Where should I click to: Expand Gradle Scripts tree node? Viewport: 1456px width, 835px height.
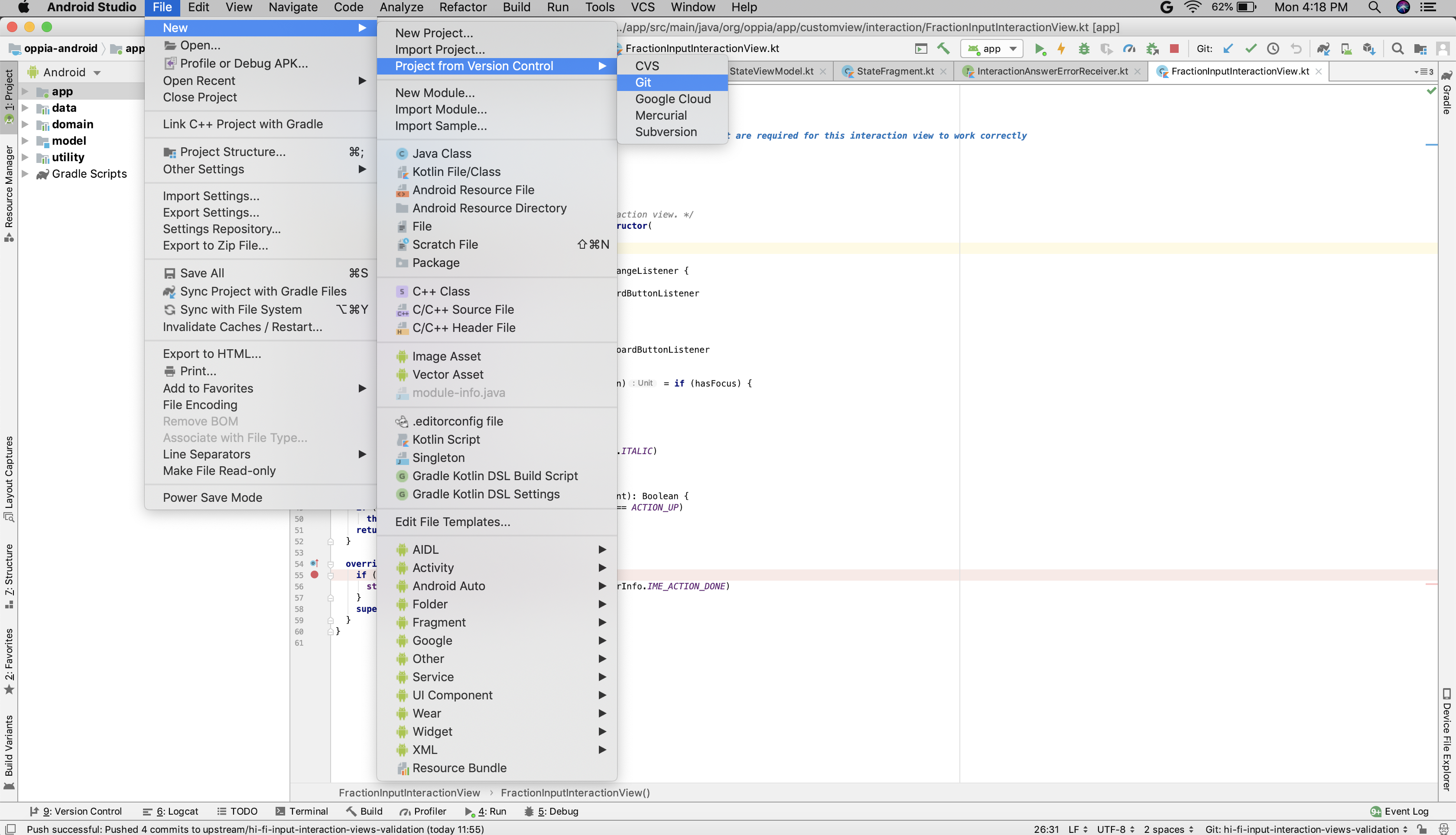click(x=25, y=173)
